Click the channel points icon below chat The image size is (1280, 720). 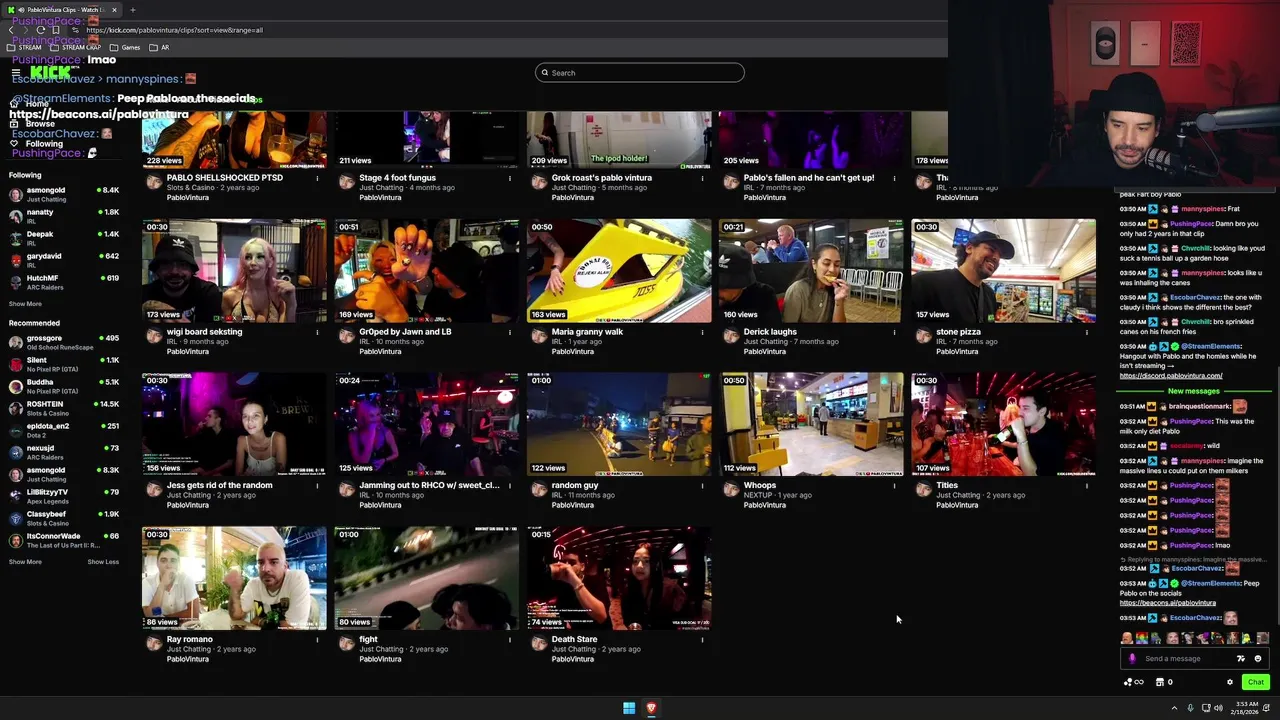coord(1133,682)
